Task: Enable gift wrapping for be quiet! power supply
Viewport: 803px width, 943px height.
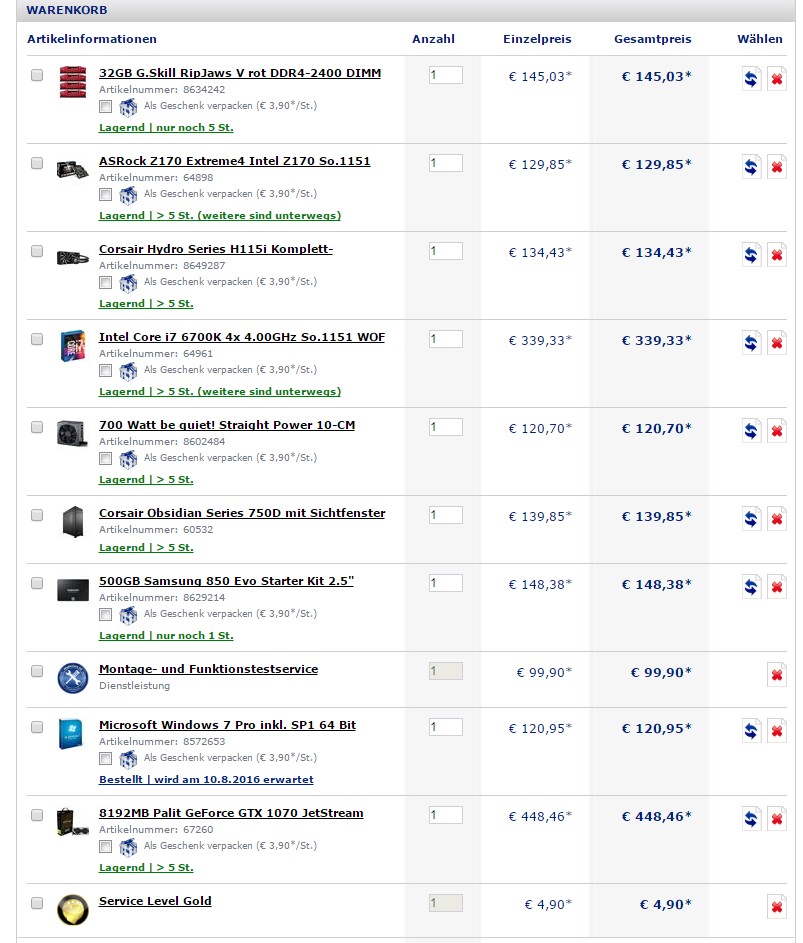Action: click(106, 459)
